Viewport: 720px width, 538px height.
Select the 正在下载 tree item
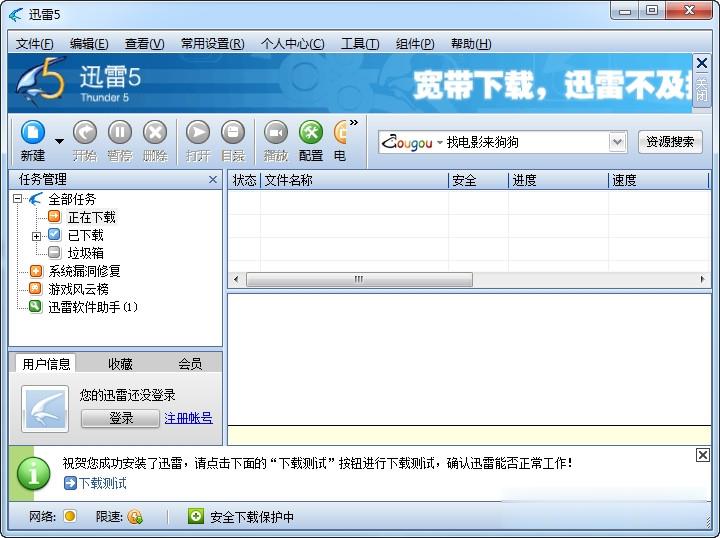pos(91,217)
